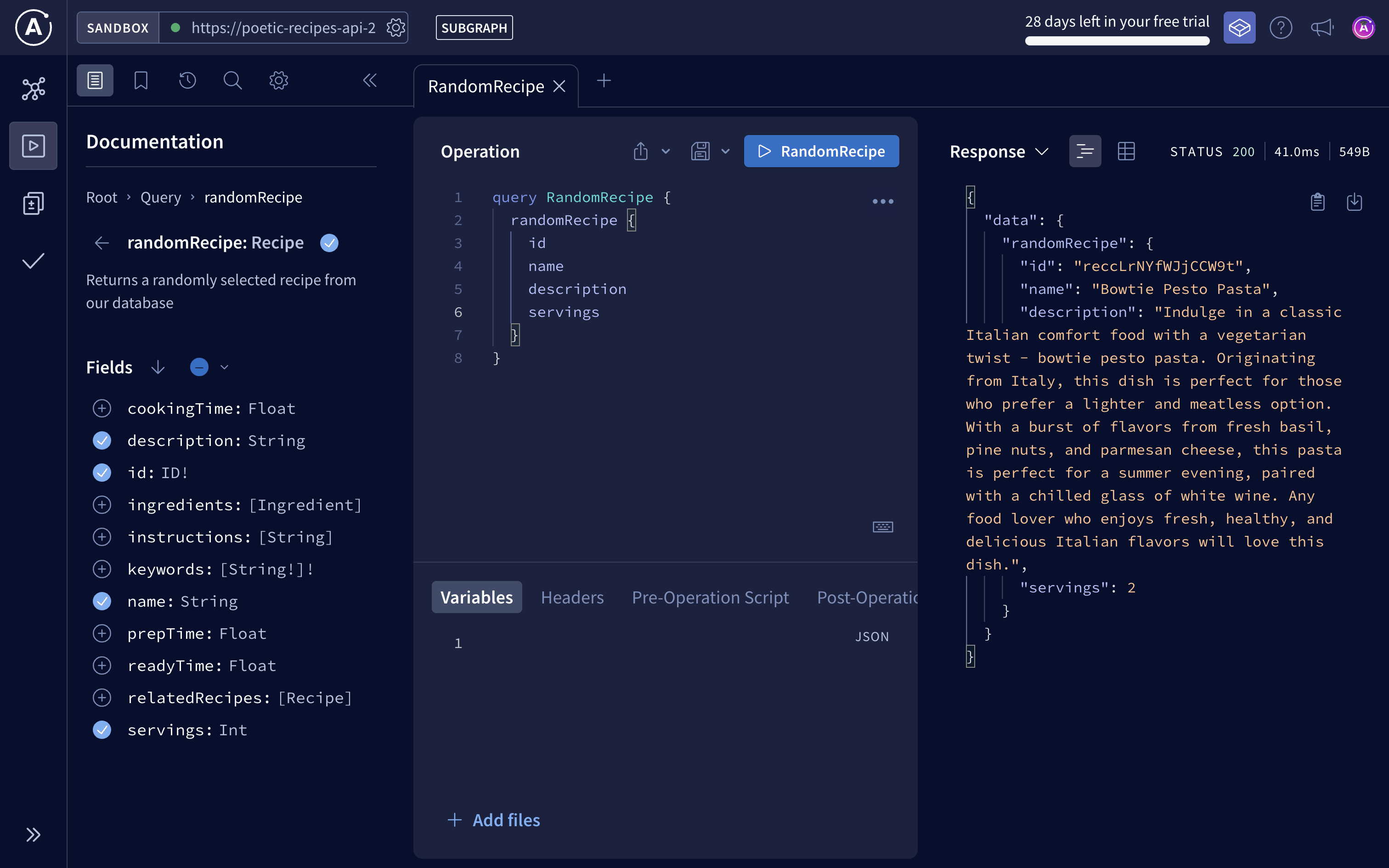Open announcements via the megaphone icon

pyautogui.click(x=1322, y=27)
